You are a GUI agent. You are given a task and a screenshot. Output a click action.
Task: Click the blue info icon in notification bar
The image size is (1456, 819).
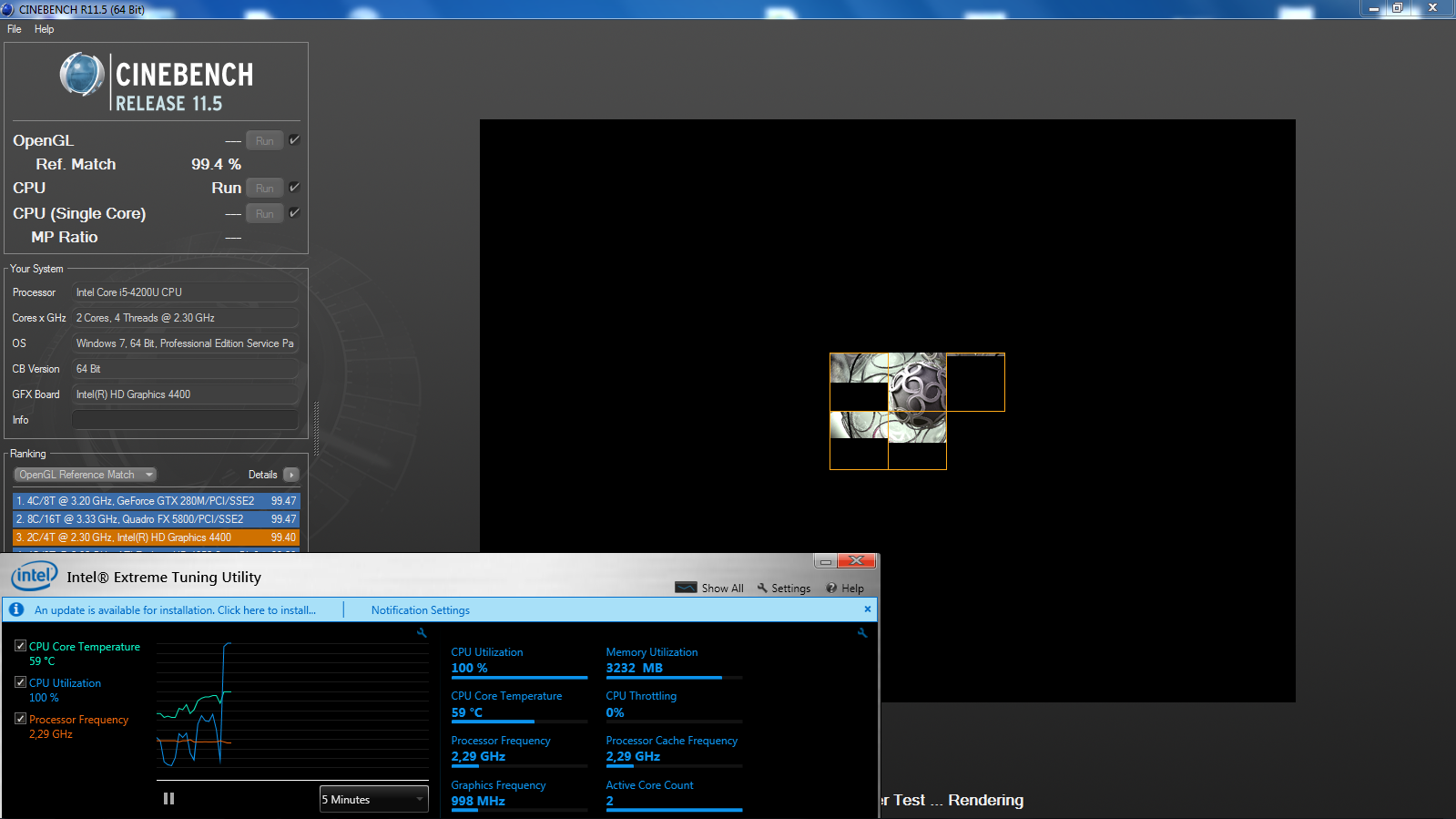click(16, 609)
